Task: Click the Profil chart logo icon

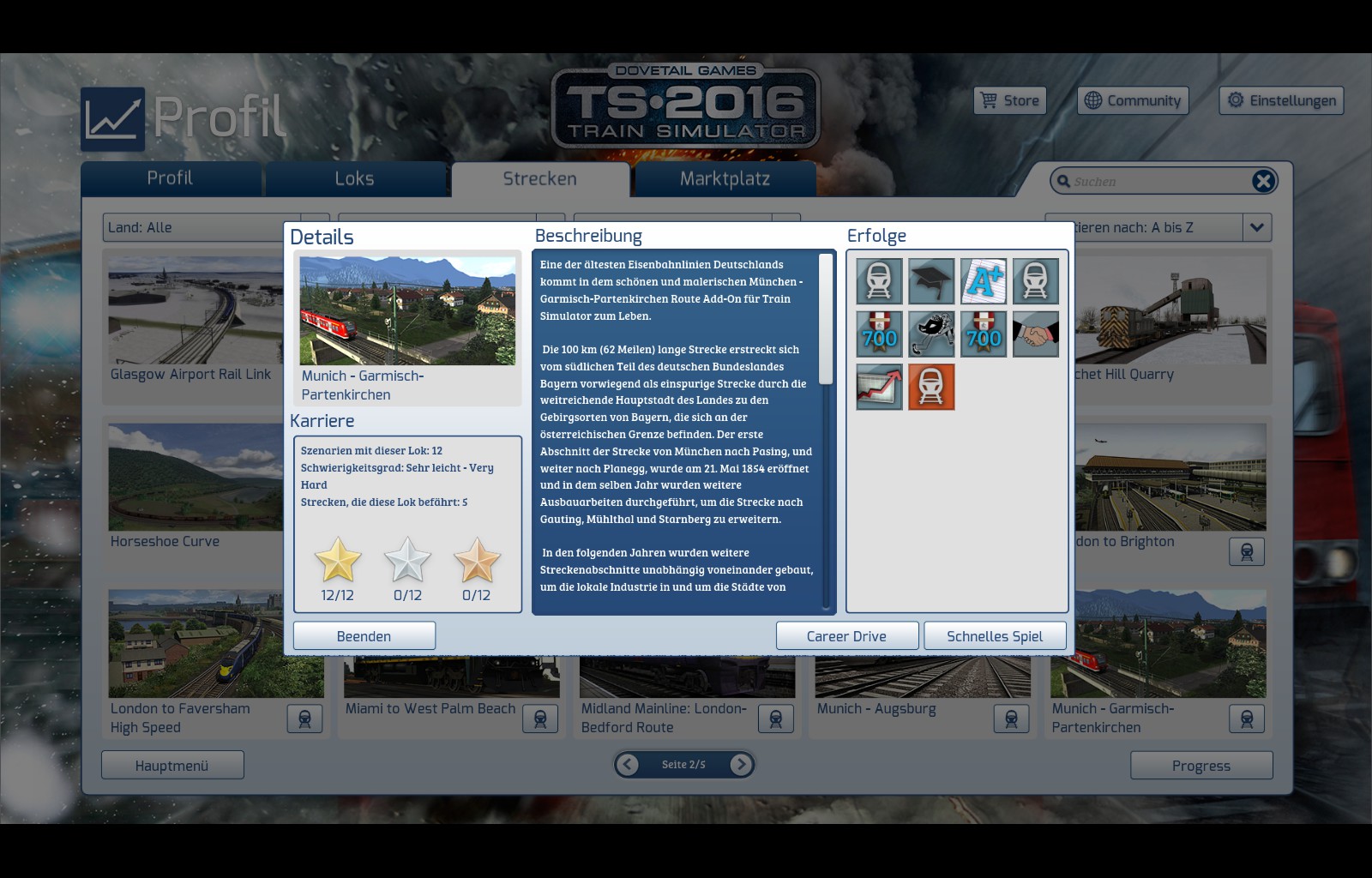Action: point(112,119)
